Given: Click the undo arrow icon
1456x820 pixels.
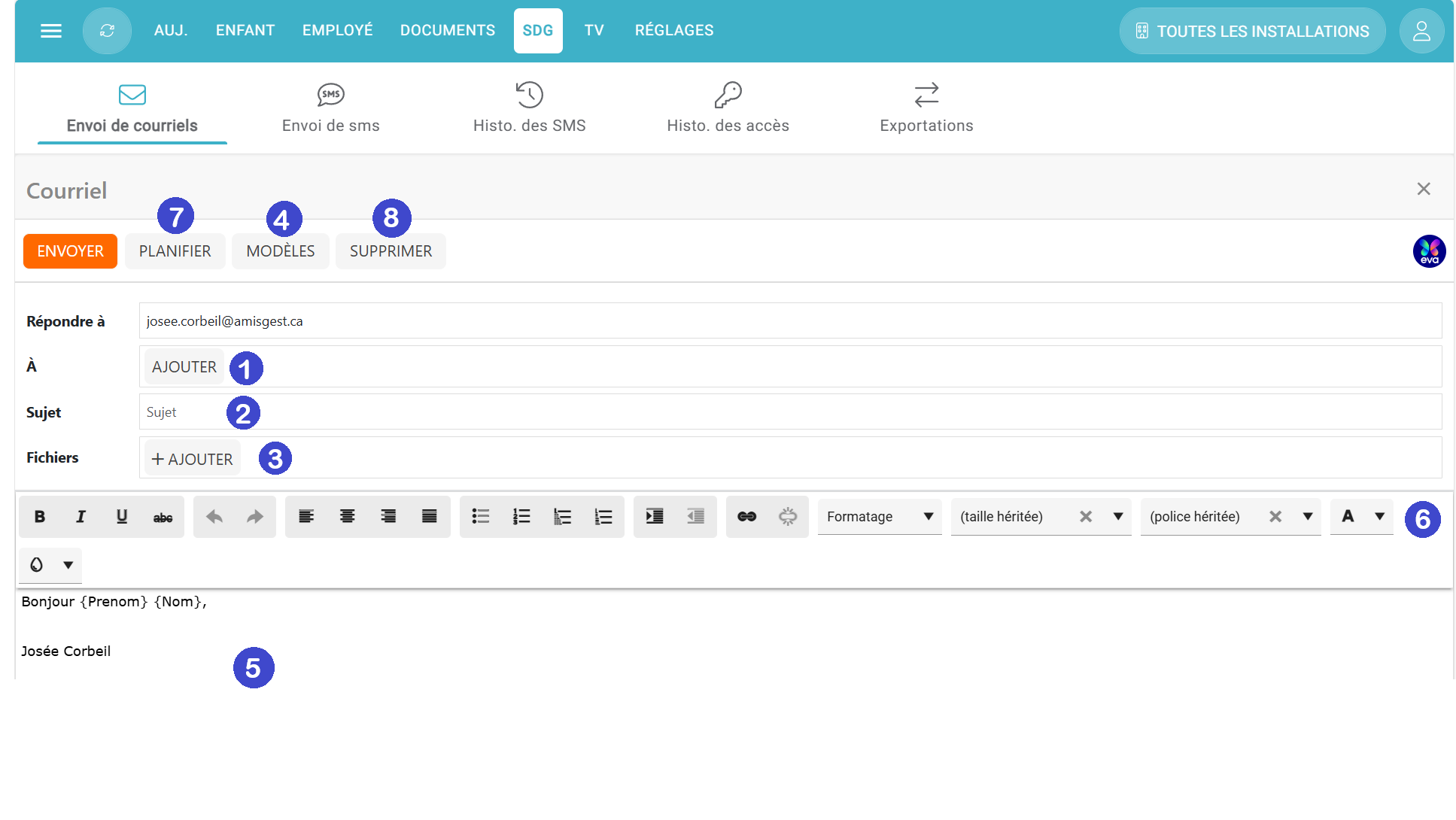Looking at the screenshot, I should coord(214,517).
